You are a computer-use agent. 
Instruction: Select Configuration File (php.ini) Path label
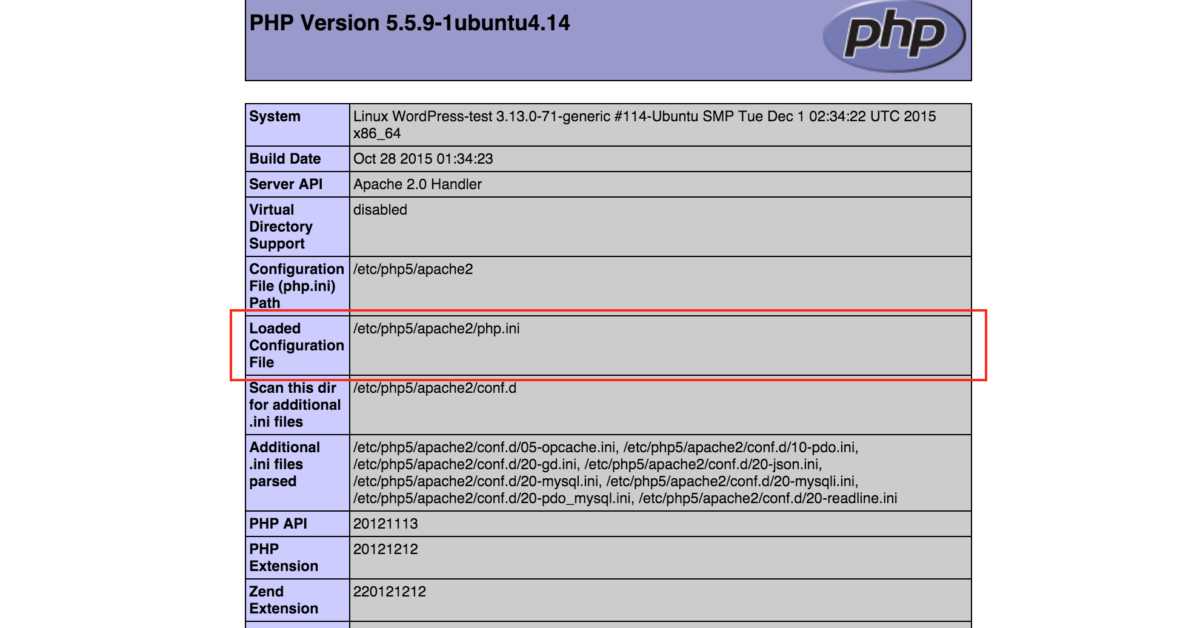297,286
